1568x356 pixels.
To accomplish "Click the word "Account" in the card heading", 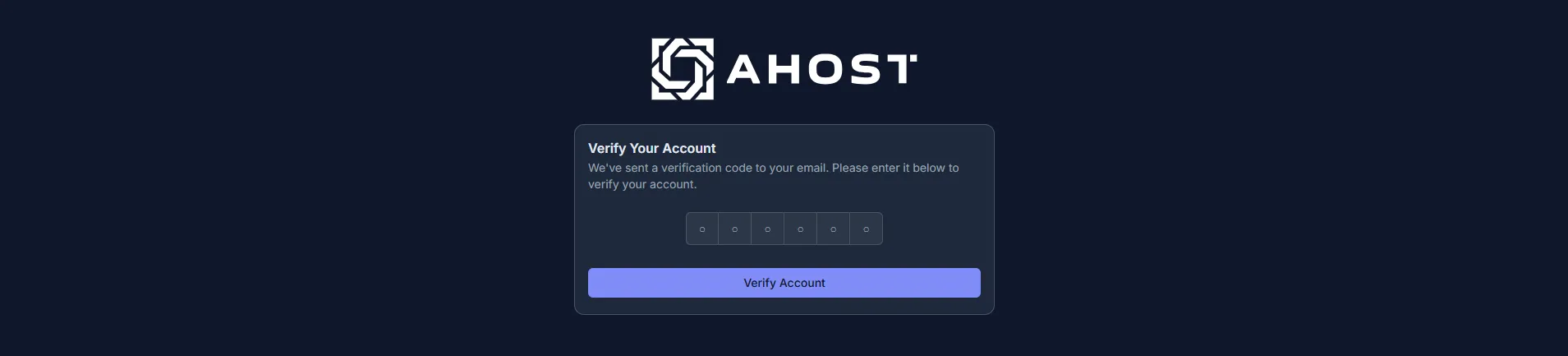I will tap(689, 148).
